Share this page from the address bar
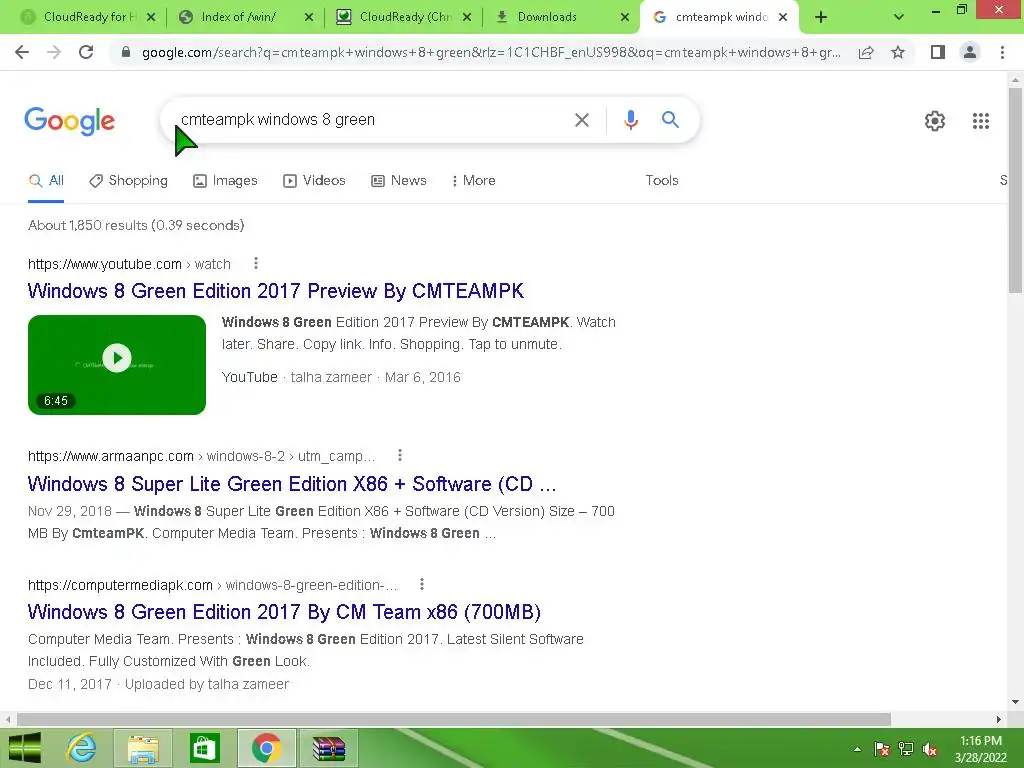Viewport: 1024px width, 768px height. [x=866, y=52]
